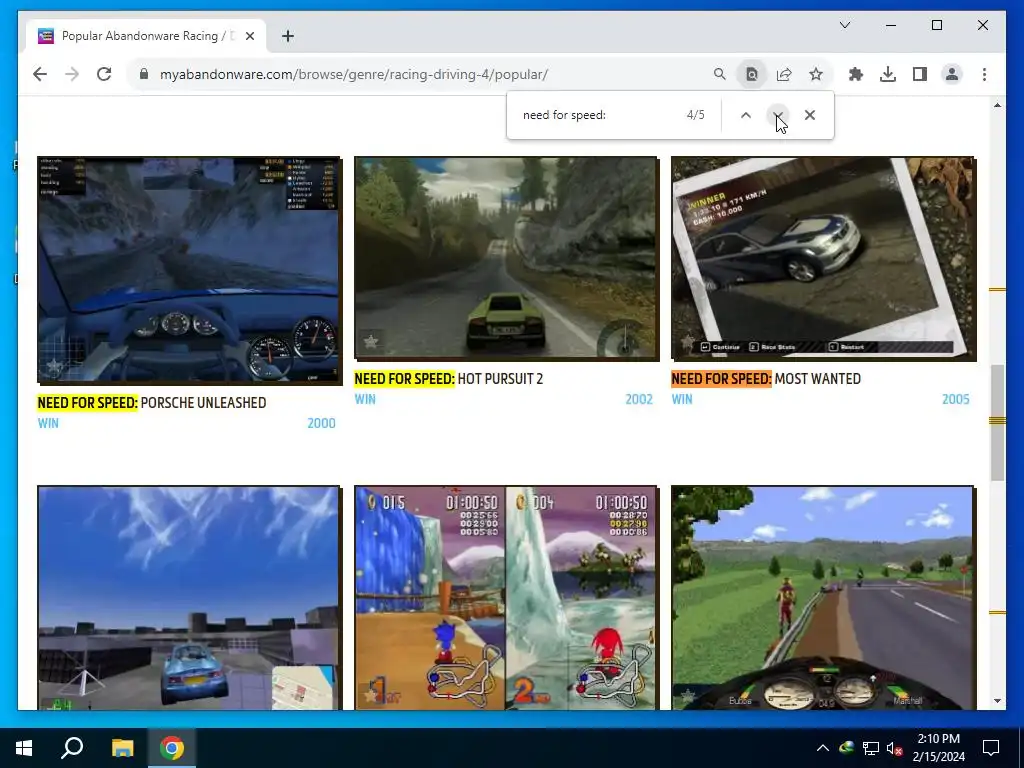Open the blue car city game thumbnail
The height and width of the screenshot is (768, 1024).
[x=189, y=598]
